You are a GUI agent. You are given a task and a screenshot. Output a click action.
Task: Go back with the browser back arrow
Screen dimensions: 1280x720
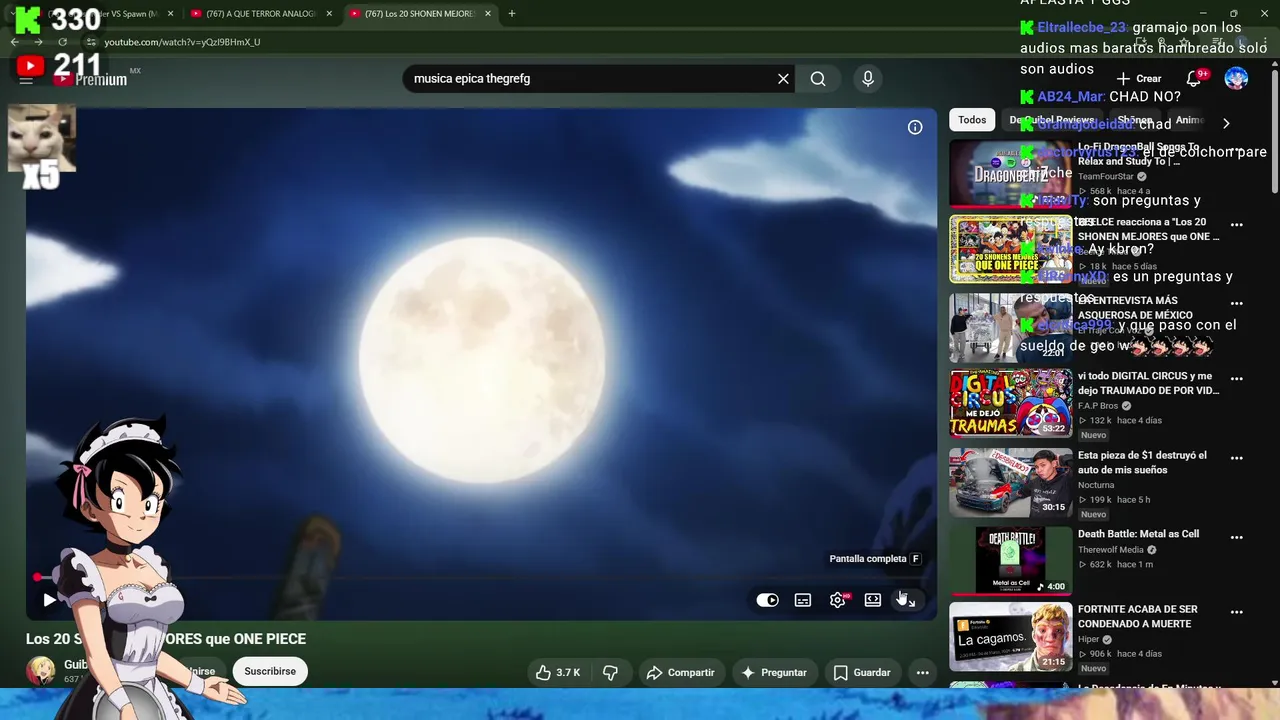pyautogui.click(x=15, y=42)
